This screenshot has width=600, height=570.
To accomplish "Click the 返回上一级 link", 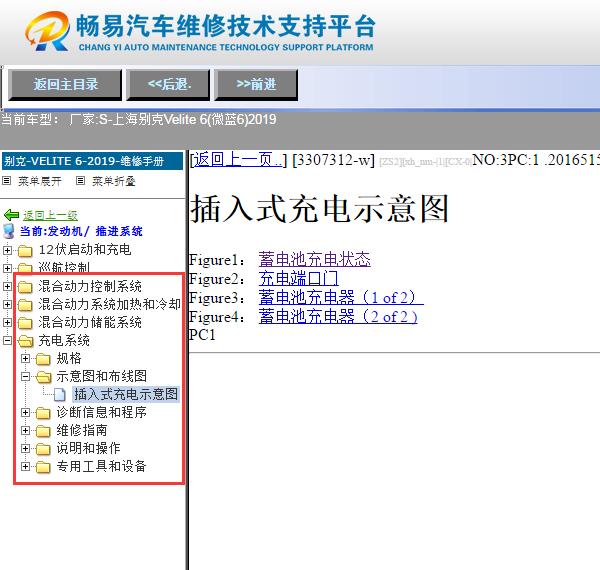I will pos(50,215).
